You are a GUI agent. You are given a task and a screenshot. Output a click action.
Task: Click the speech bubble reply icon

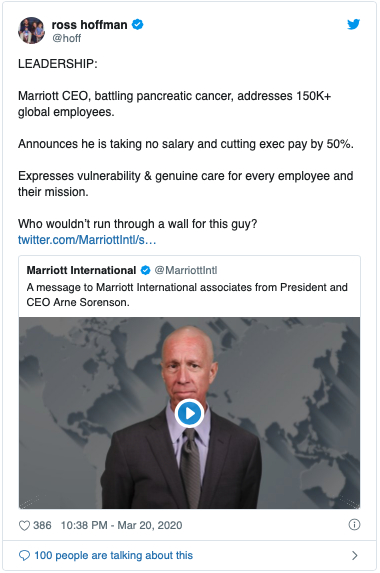click(24, 555)
